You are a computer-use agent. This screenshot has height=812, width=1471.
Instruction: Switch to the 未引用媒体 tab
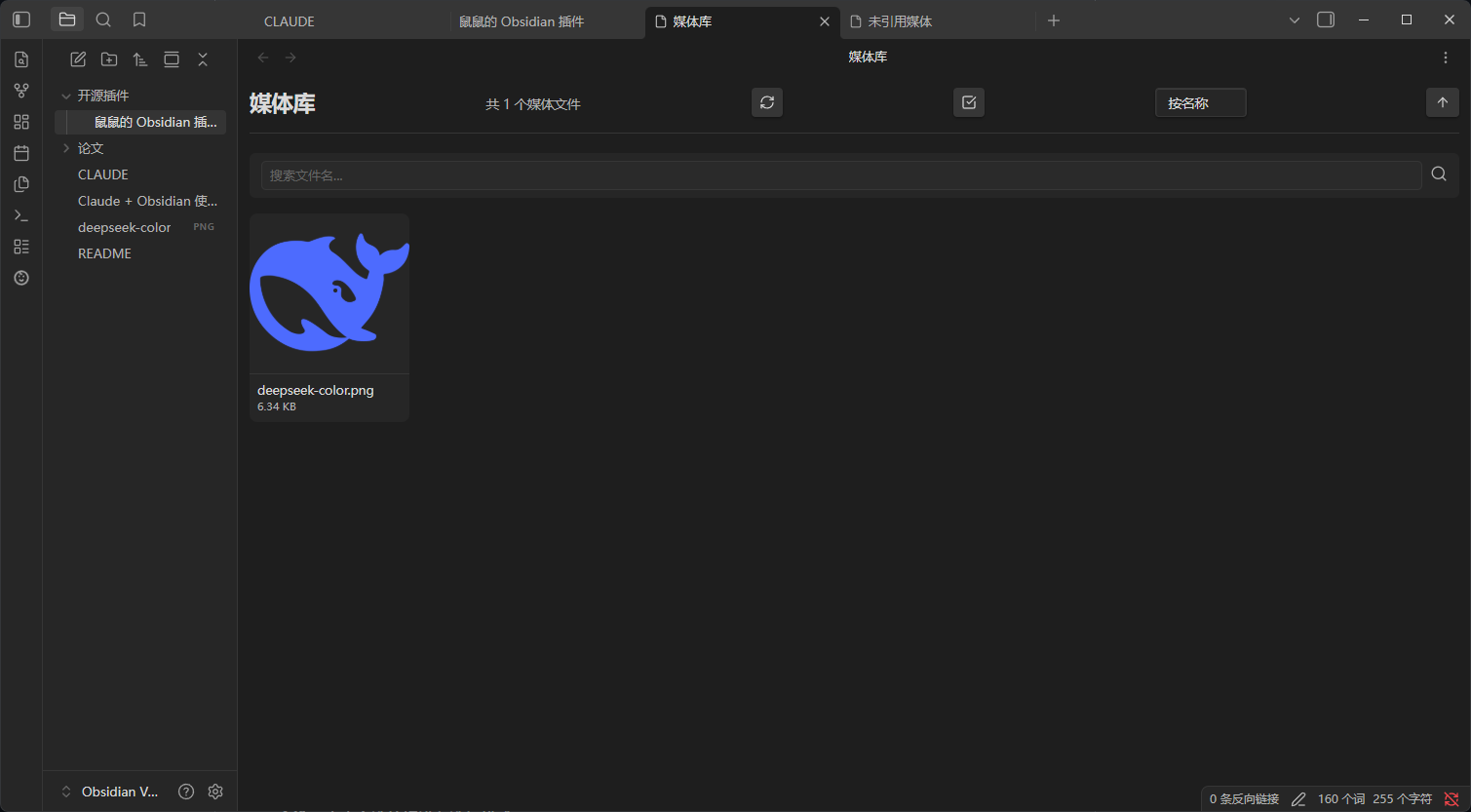[x=900, y=21]
